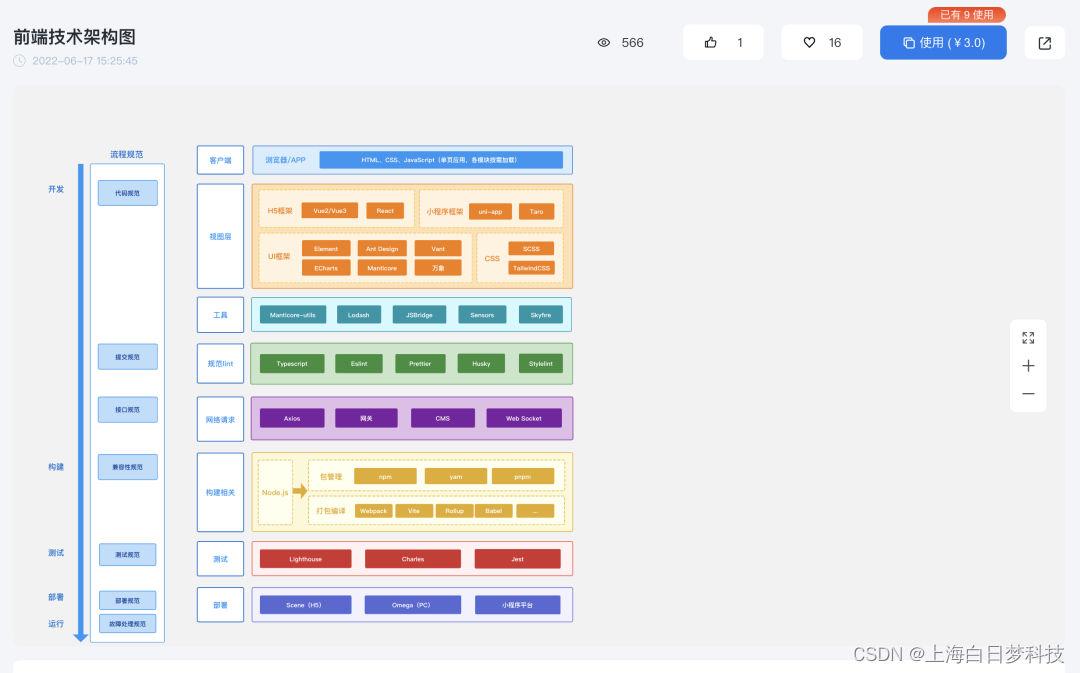Click the 566 view count
Screen dimensions: 1080x673
point(632,43)
